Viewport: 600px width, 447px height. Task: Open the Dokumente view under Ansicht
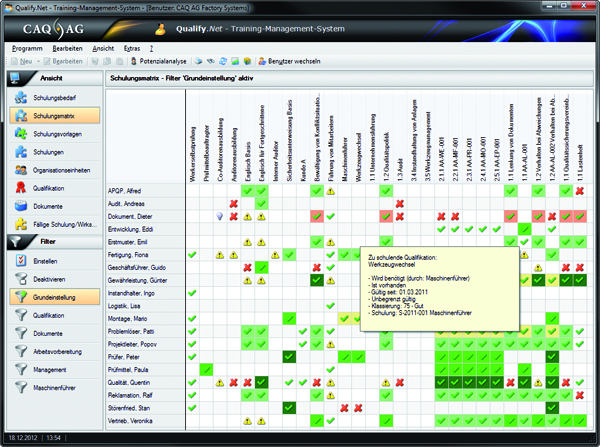(50, 206)
